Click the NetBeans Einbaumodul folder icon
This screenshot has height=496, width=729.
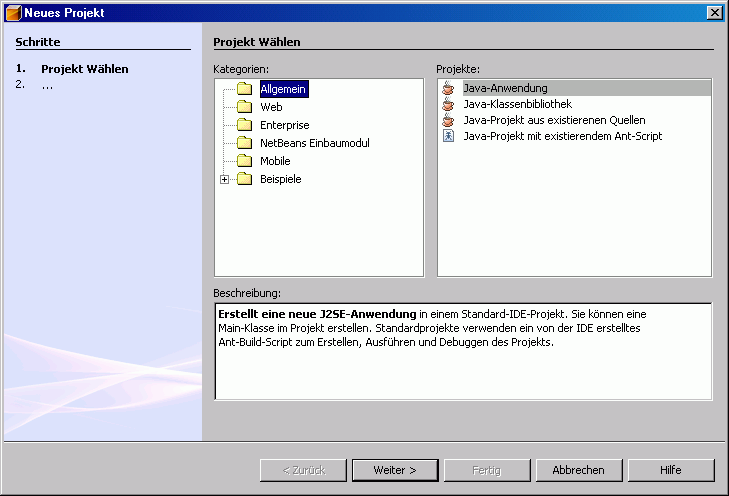[245, 143]
